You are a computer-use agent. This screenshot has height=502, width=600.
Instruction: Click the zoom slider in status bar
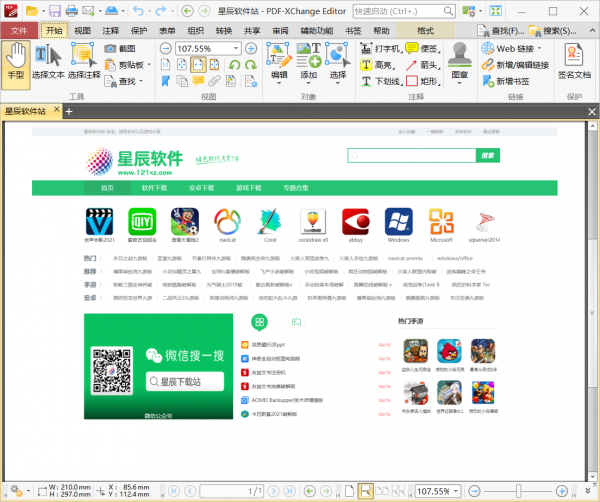point(518,491)
